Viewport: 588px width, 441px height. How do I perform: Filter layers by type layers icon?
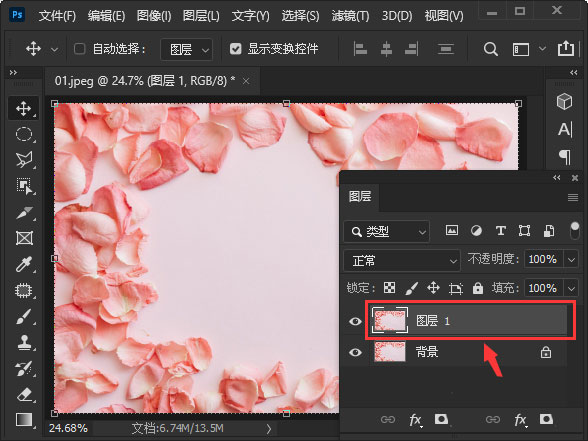501,231
